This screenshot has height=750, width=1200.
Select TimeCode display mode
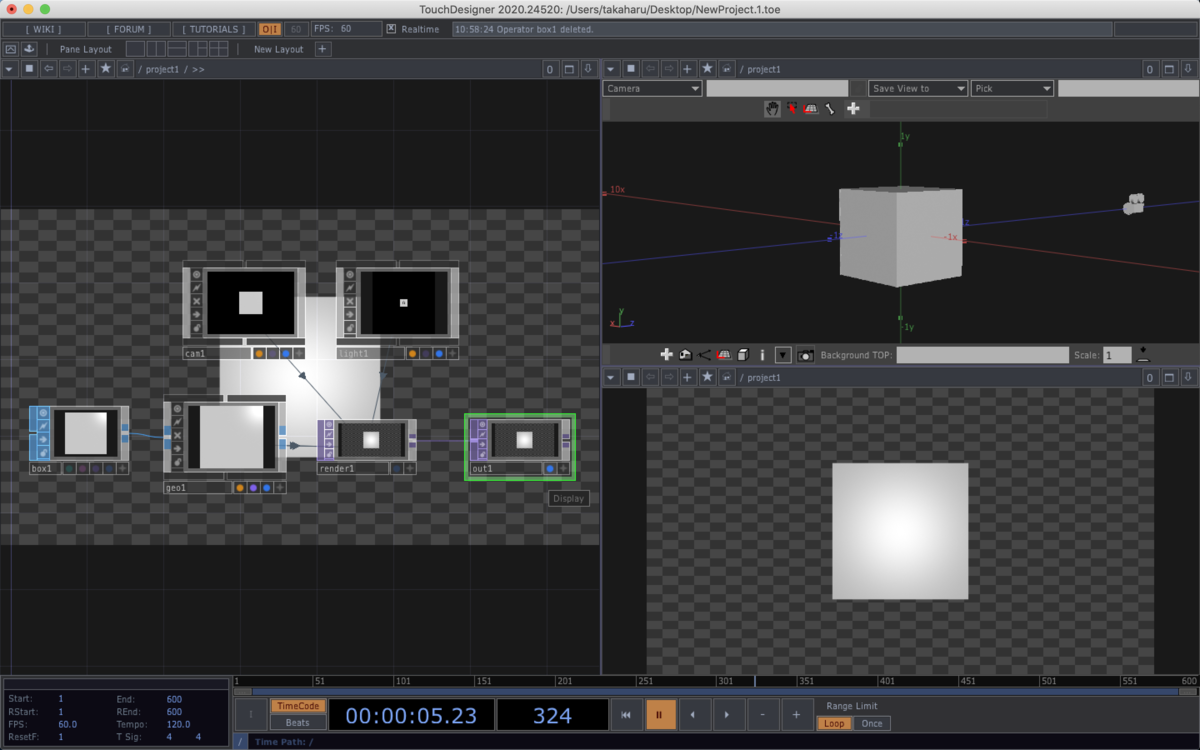298,706
